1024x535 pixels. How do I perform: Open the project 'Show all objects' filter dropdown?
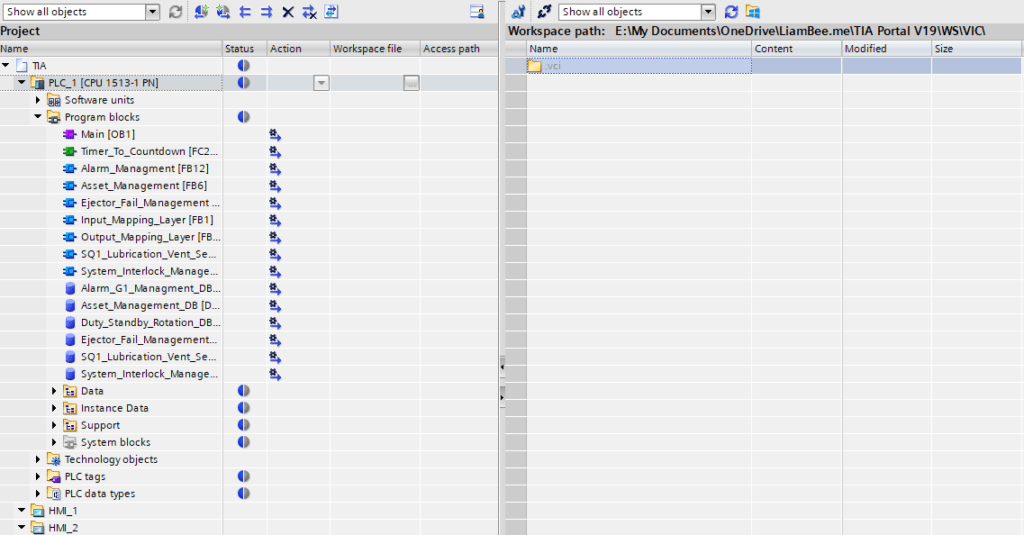pyautogui.click(x=152, y=12)
